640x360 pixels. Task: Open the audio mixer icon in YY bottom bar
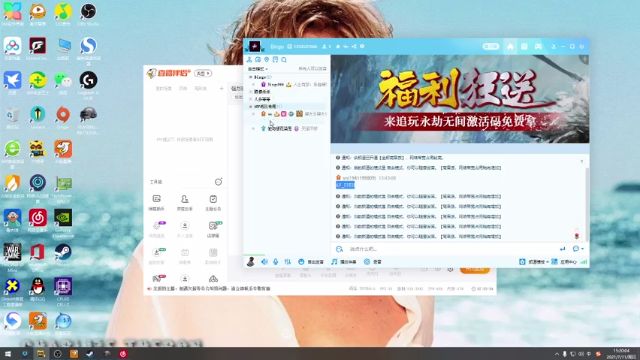pyautogui.click(x=288, y=262)
